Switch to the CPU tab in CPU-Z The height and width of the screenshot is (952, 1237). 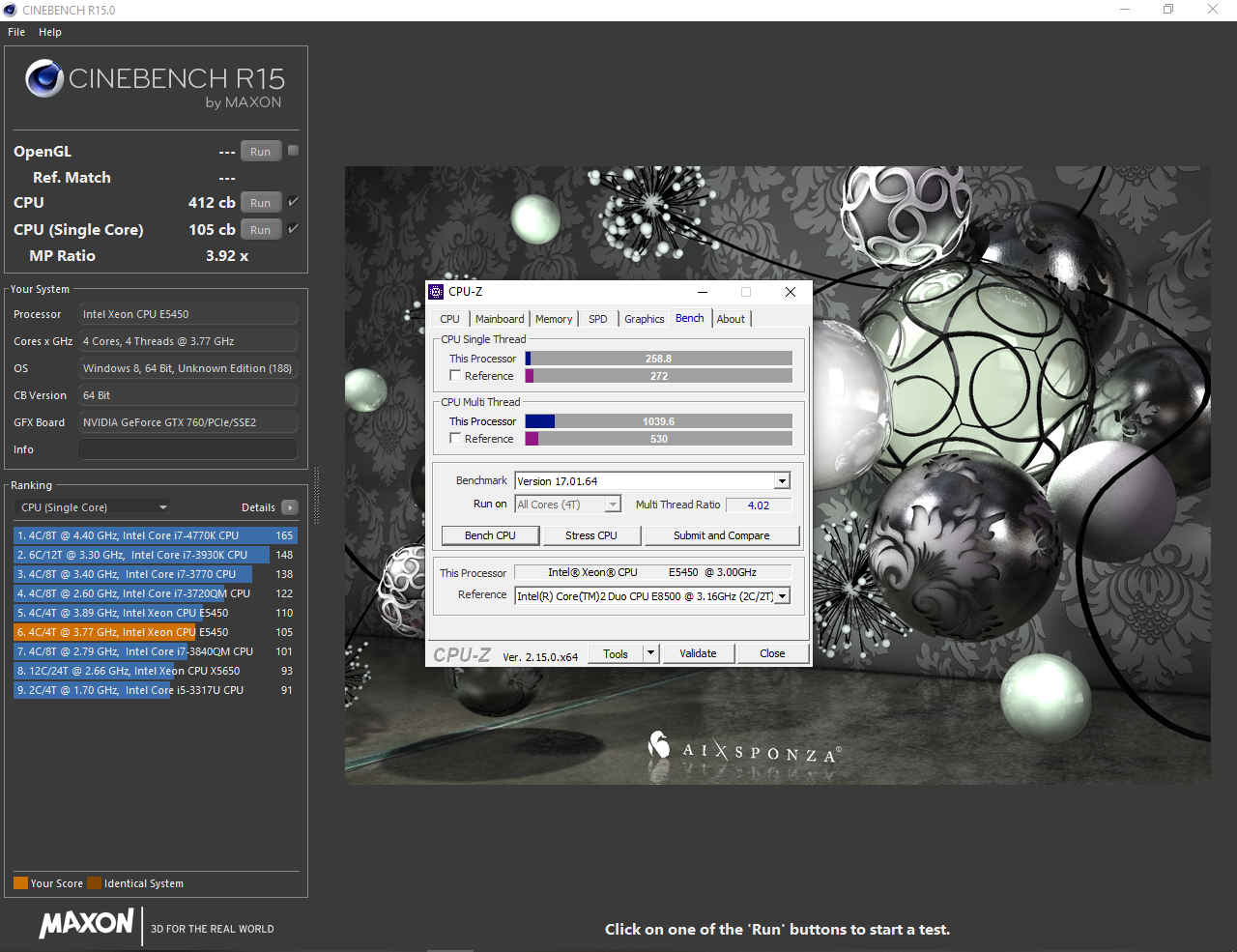point(450,319)
